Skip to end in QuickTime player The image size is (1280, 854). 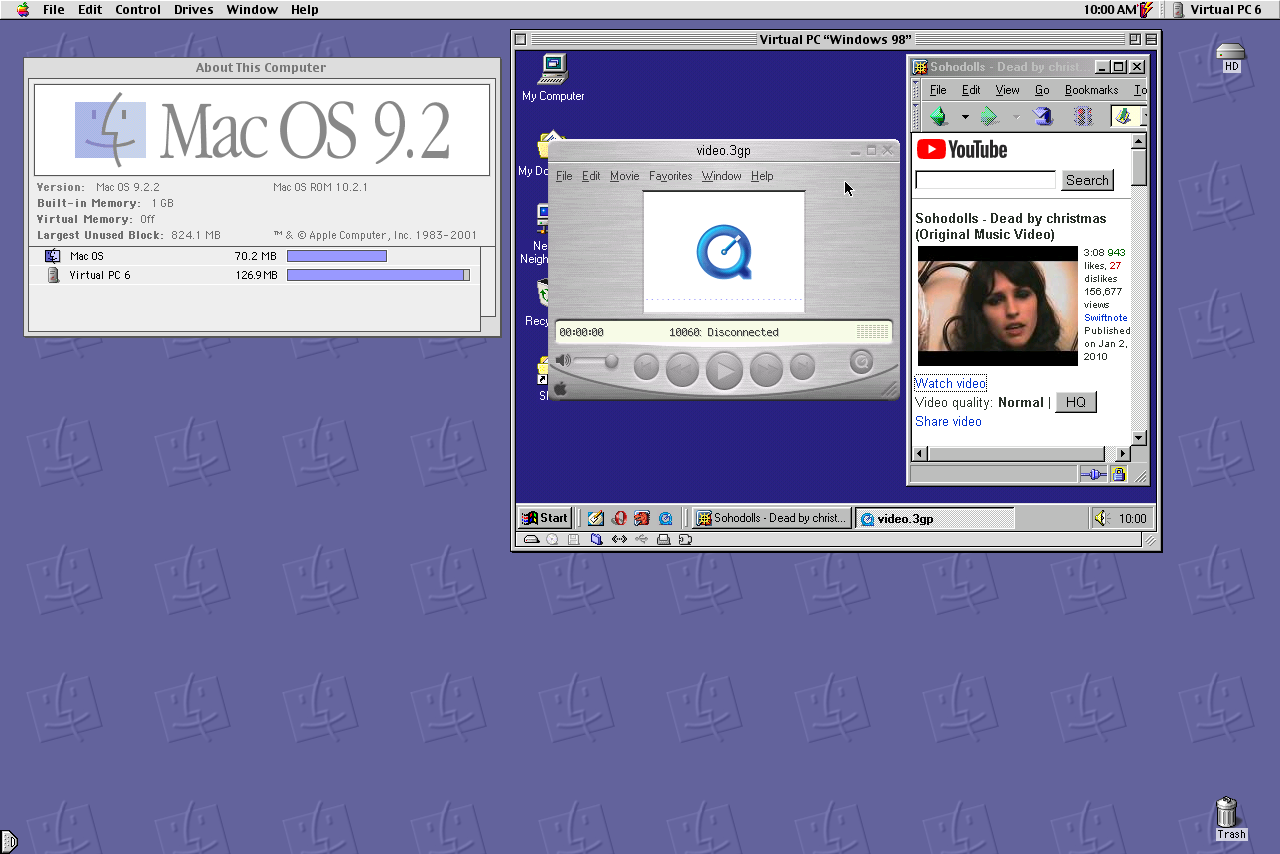tap(802, 368)
